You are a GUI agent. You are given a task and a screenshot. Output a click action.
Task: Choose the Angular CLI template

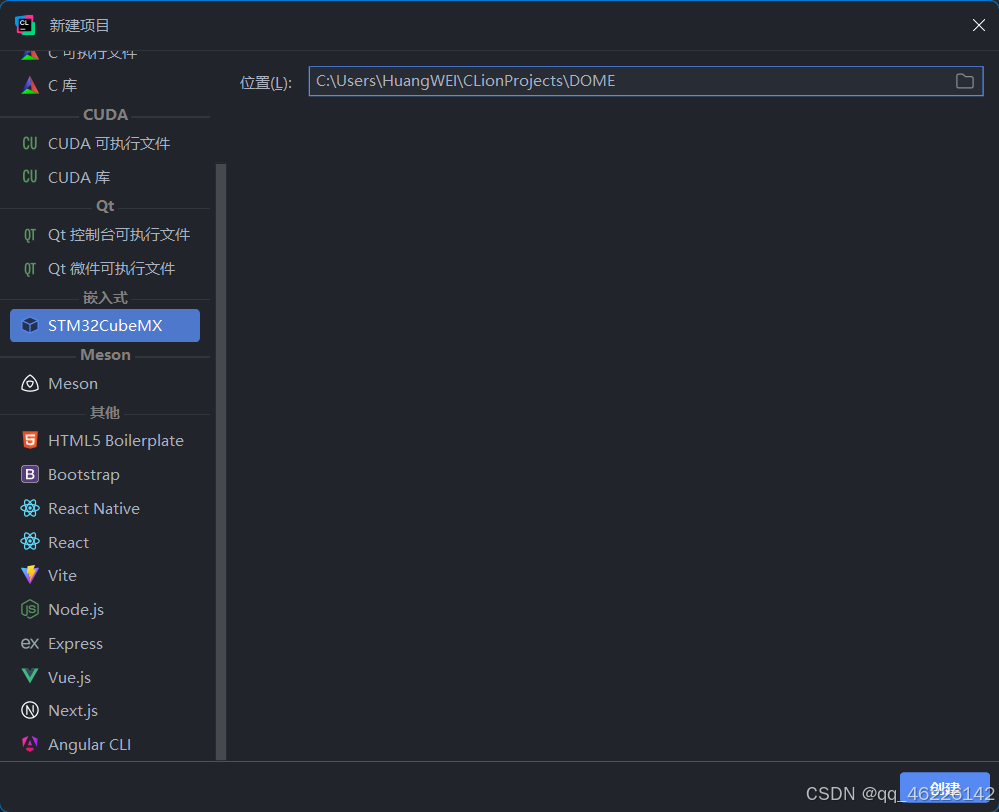105,744
